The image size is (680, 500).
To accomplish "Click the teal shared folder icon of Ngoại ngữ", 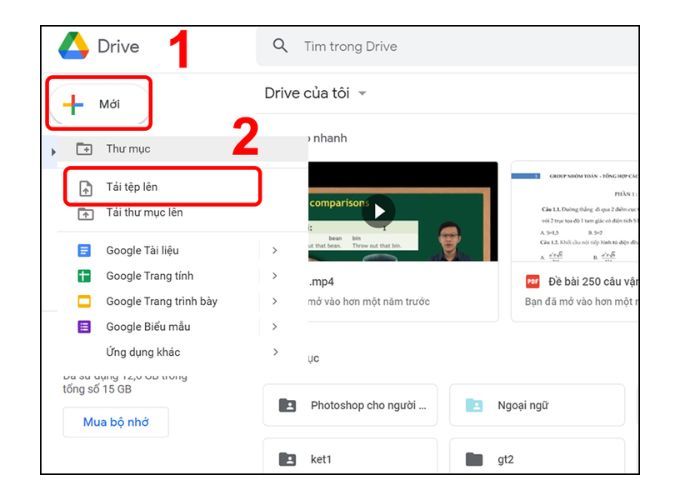I will (474, 405).
